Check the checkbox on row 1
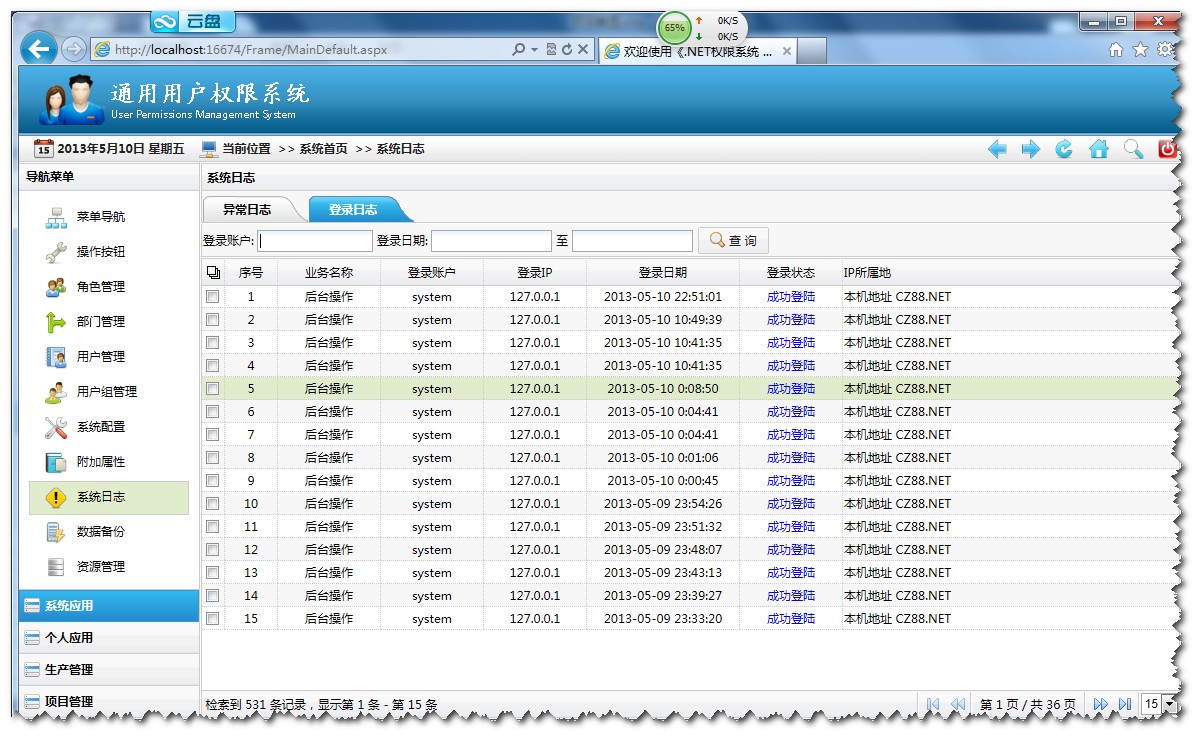The height and width of the screenshot is (739, 1201). (x=213, y=296)
